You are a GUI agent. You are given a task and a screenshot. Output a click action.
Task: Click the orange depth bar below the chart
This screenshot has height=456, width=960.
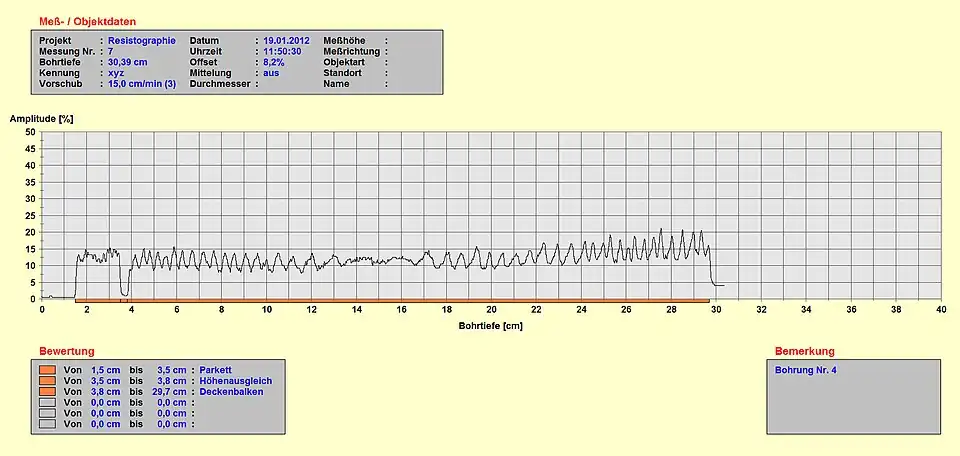coord(390,300)
